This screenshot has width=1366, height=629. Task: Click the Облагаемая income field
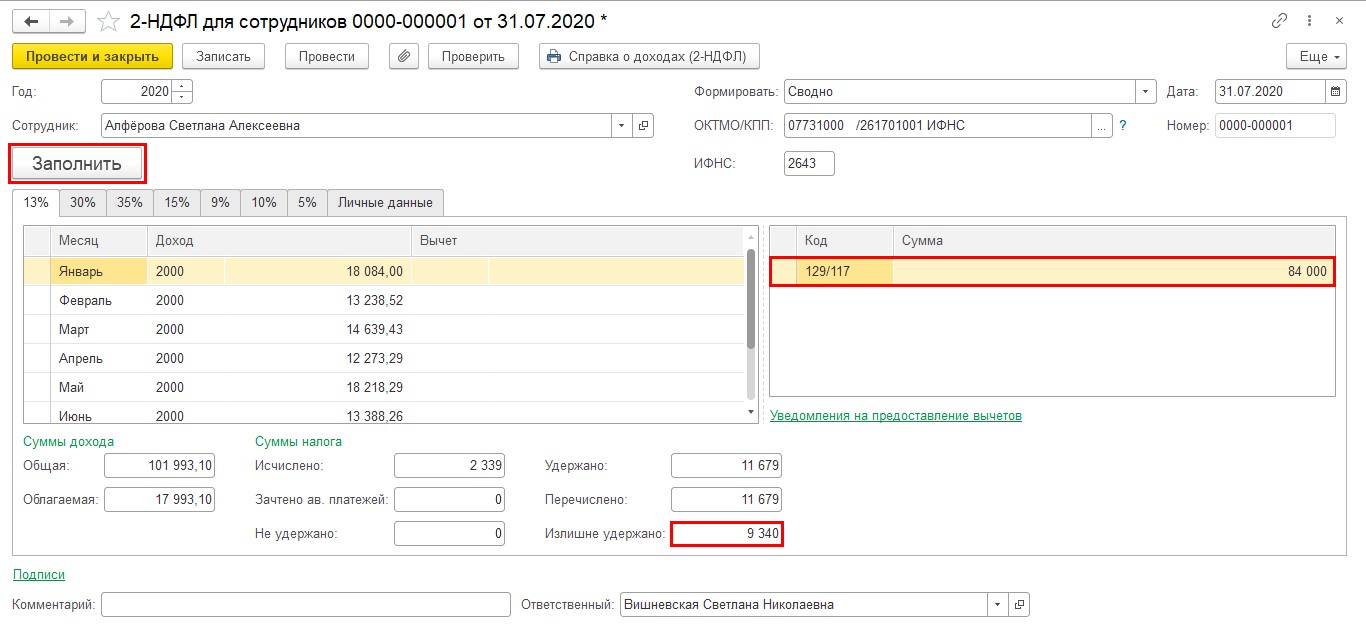pos(159,499)
